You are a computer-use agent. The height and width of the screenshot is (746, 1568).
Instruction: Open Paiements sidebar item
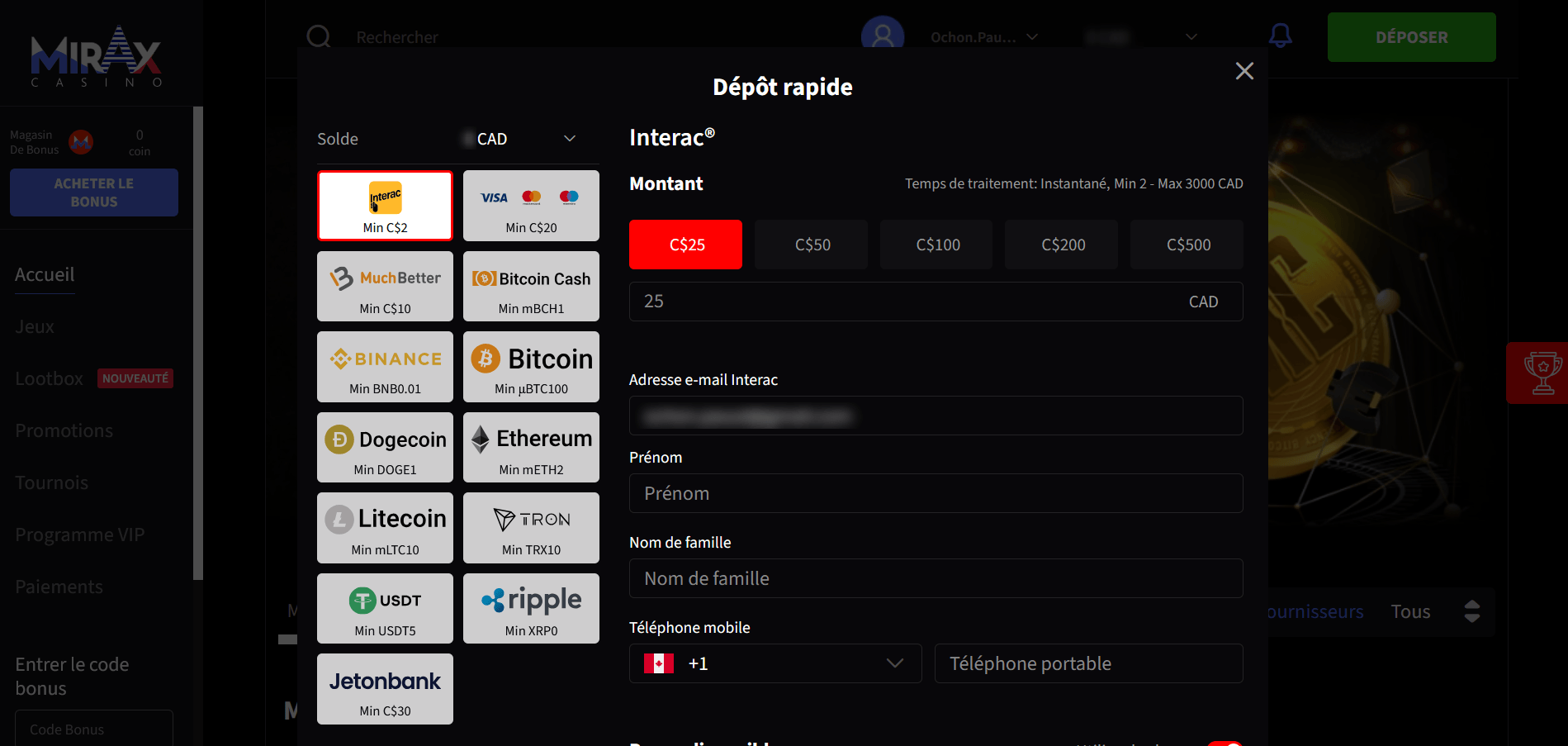(x=59, y=587)
